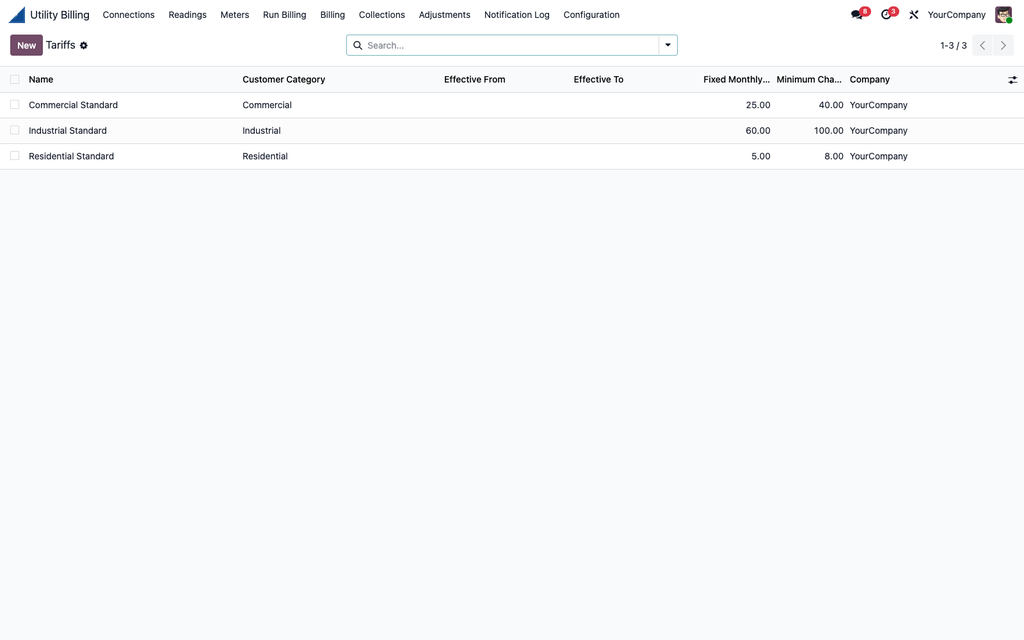The height and width of the screenshot is (640, 1024).
Task: Open the YourCompany switcher
Action: coord(956,14)
